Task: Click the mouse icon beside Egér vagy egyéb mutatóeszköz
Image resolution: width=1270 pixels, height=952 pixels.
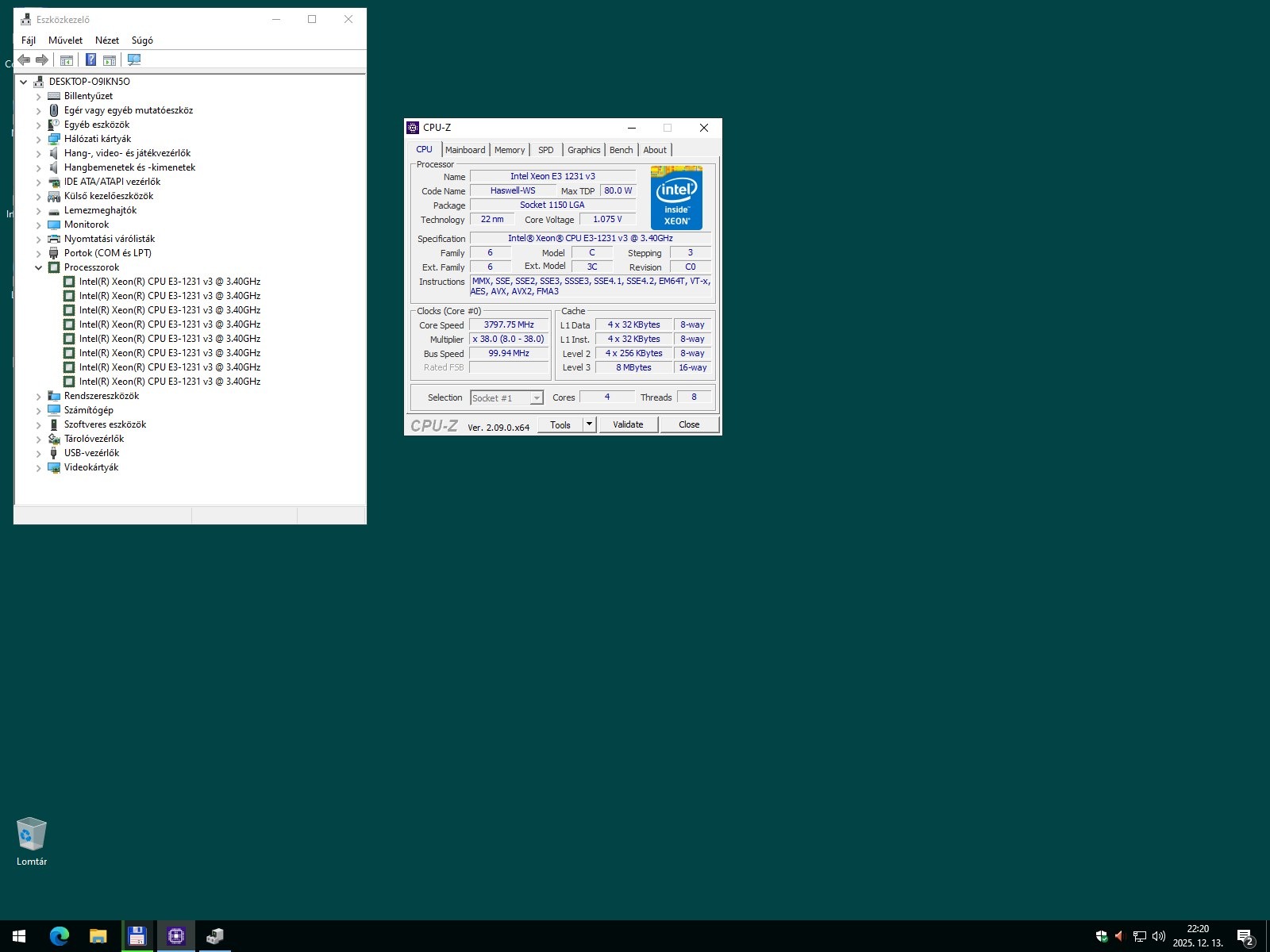Action: click(x=54, y=110)
